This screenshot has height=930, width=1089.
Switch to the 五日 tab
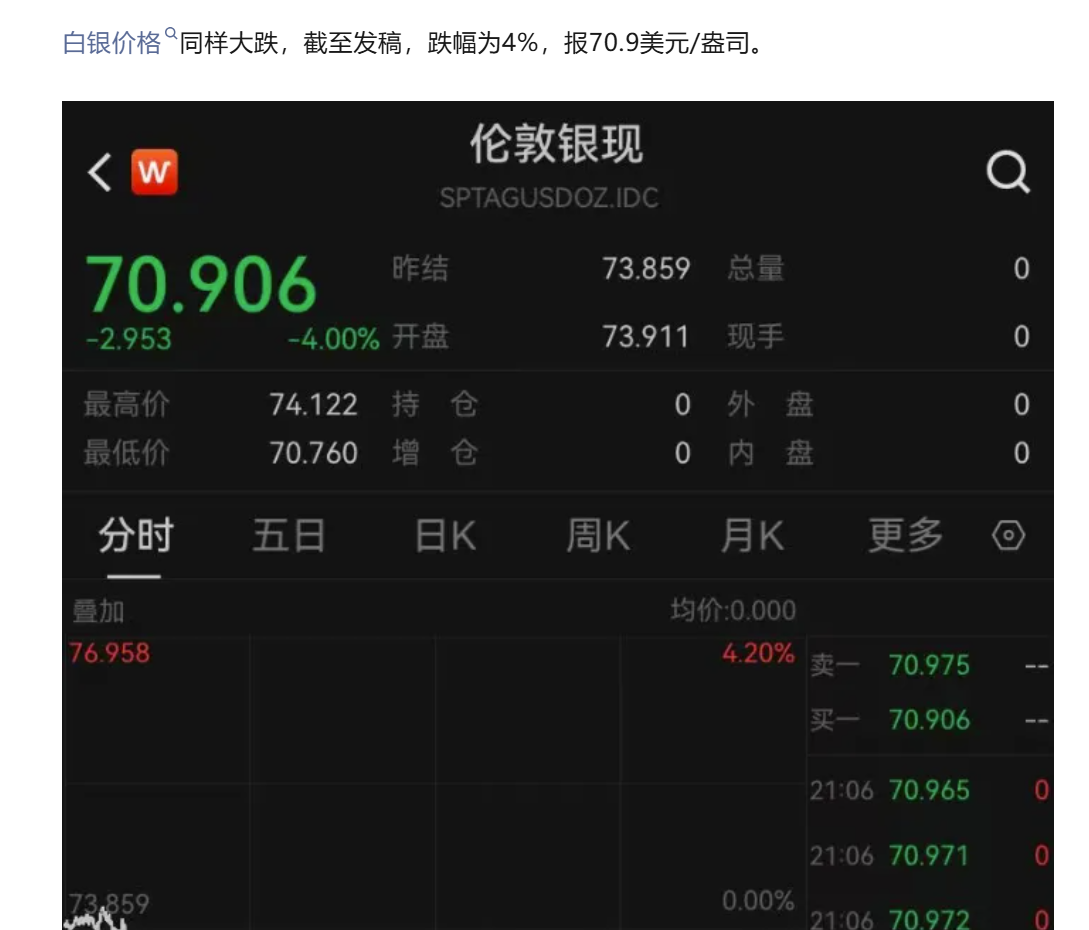pos(288,535)
